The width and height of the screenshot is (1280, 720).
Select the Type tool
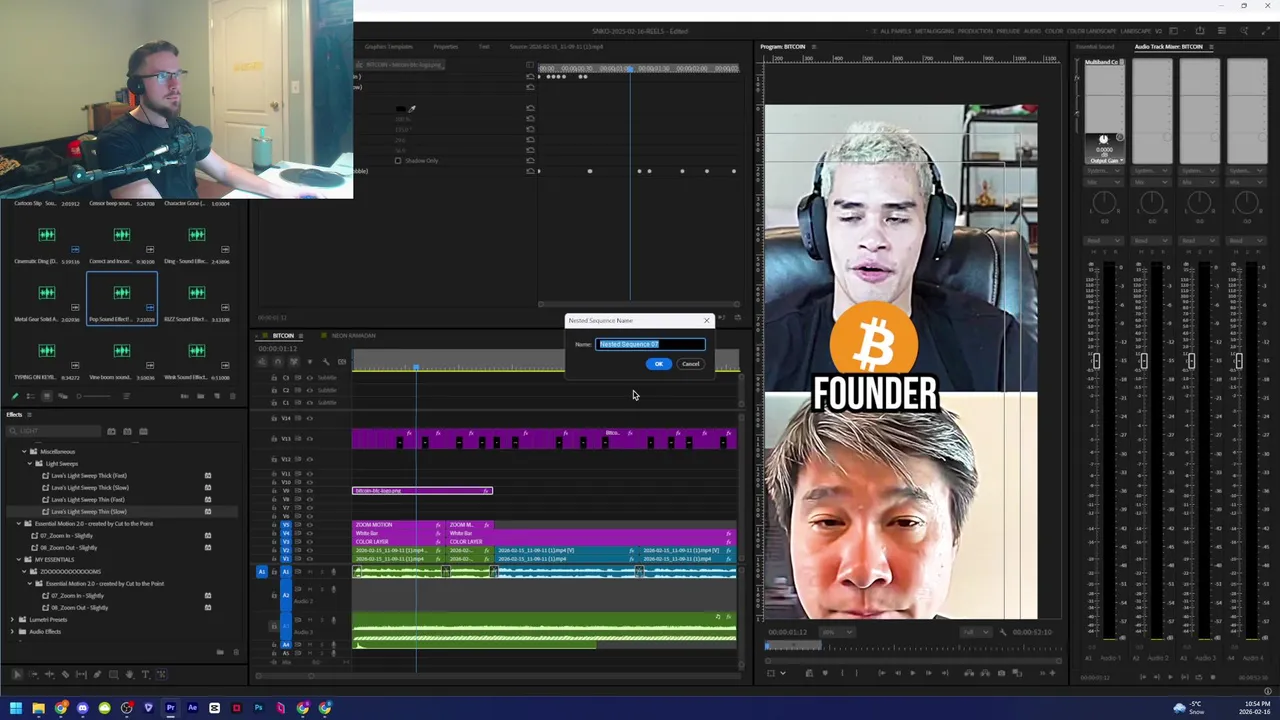145,675
